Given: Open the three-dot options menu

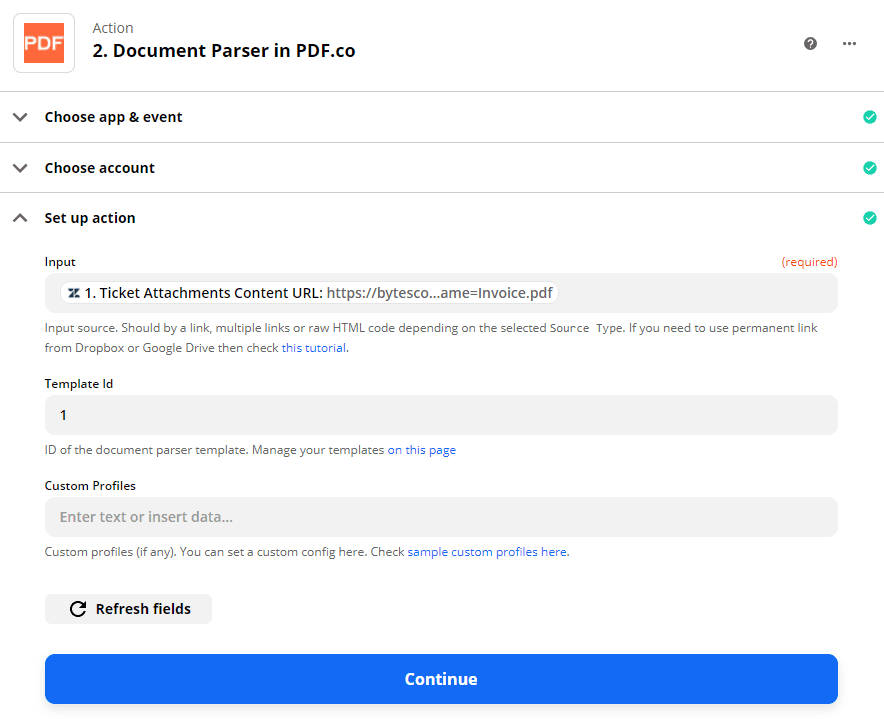Looking at the screenshot, I should pyautogui.click(x=849, y=44).
